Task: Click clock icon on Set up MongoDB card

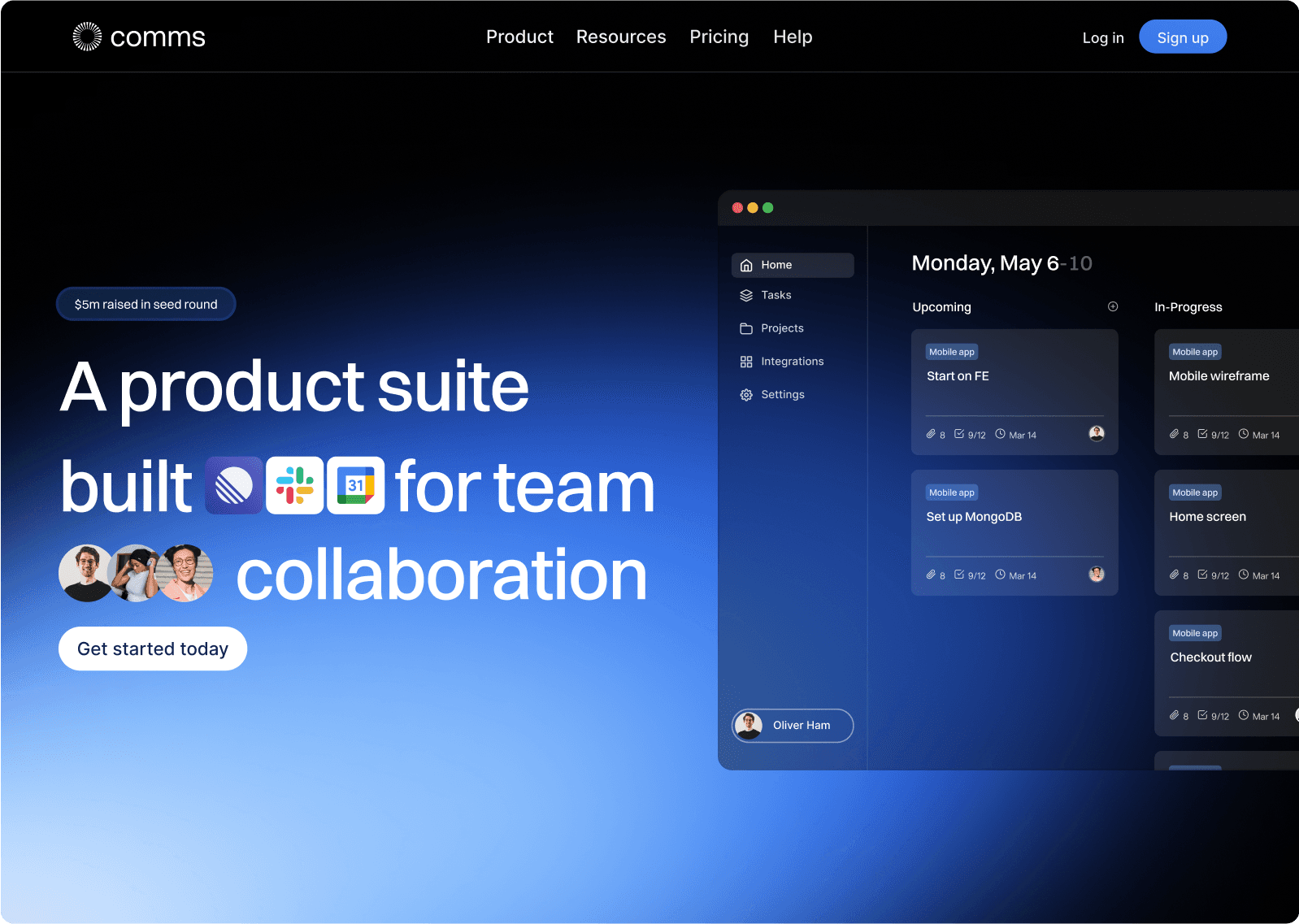Action: click(1001, 575)
